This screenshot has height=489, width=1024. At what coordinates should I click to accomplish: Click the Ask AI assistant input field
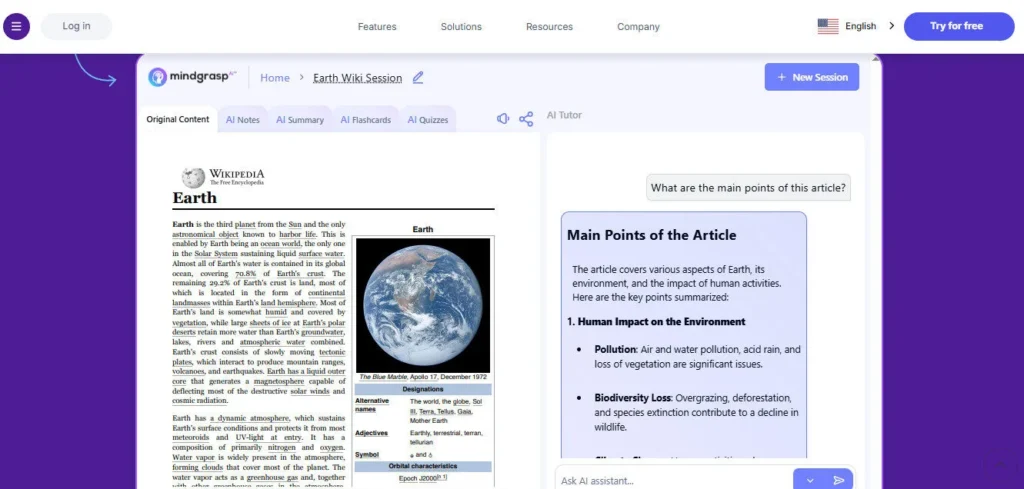click(670, 480)
